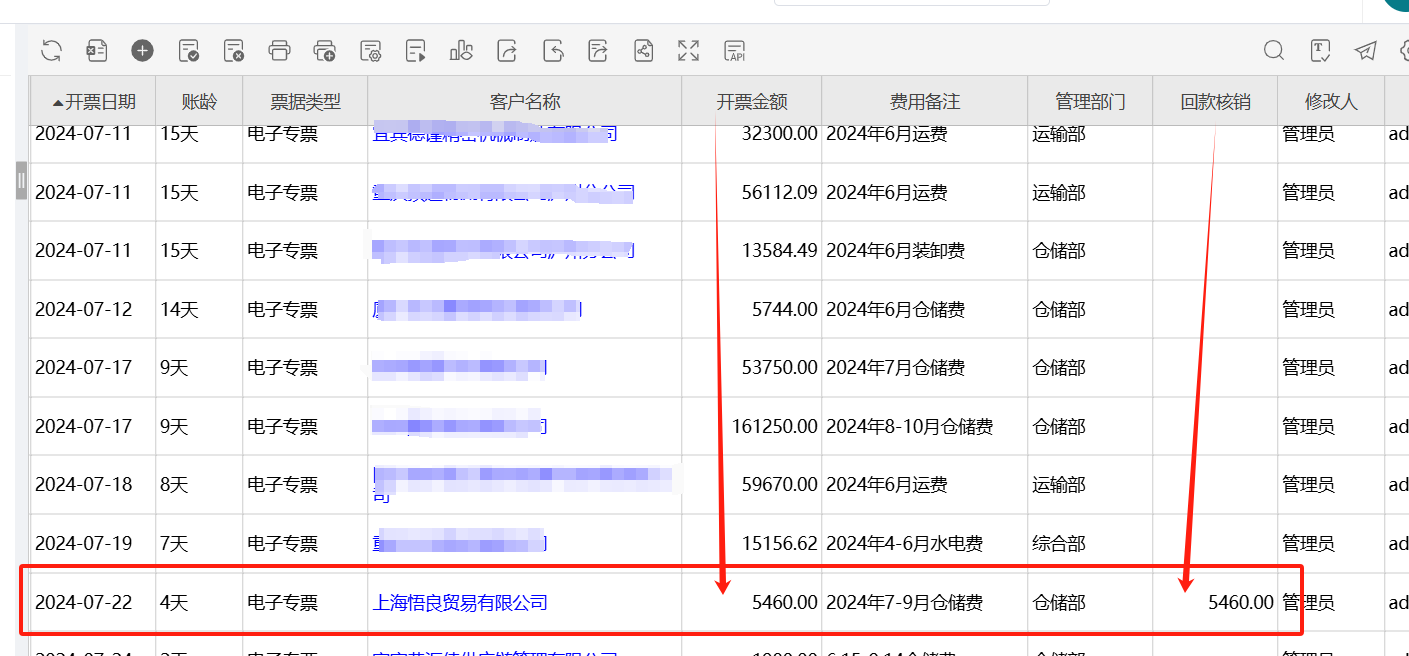The height and width of the screenshot is (656, 1409).
Task: Click the 账龄 column header
Action: click(199, 101)
